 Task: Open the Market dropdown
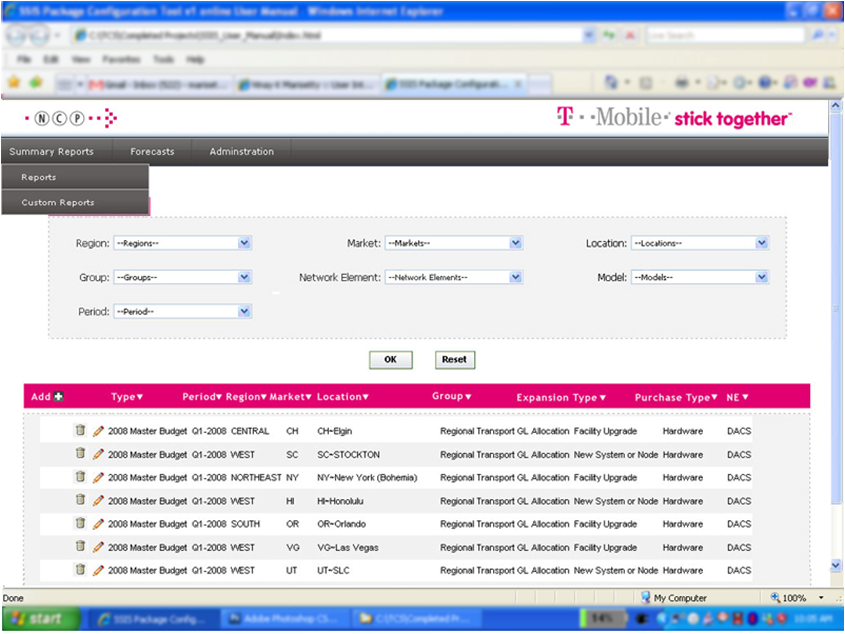(x=454, y=243)
